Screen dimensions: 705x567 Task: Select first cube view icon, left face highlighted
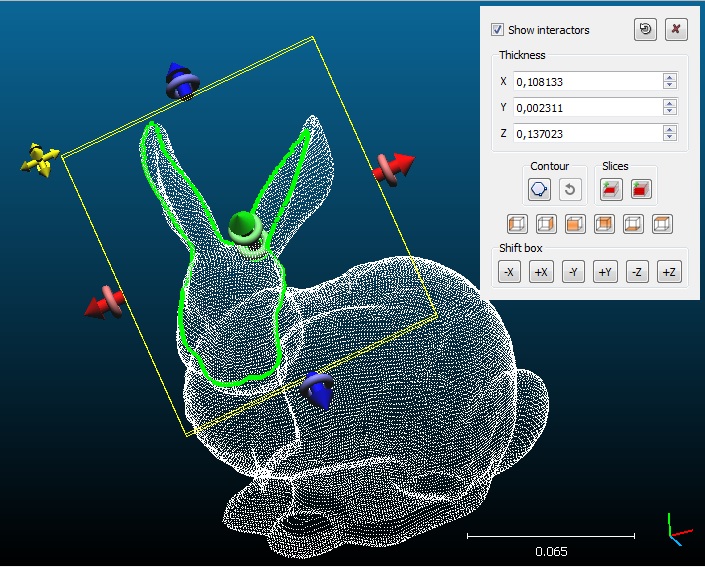517,224
